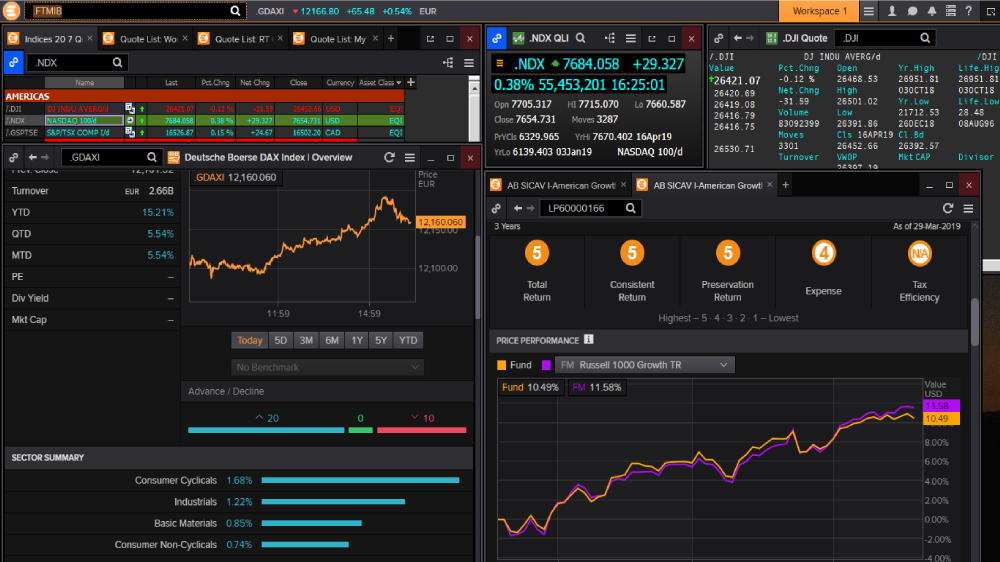The height and width of the screenshot is (562, 1000).
Task: Select the 5D chart range
Action: pyautogui.click(x=281, y=341)
